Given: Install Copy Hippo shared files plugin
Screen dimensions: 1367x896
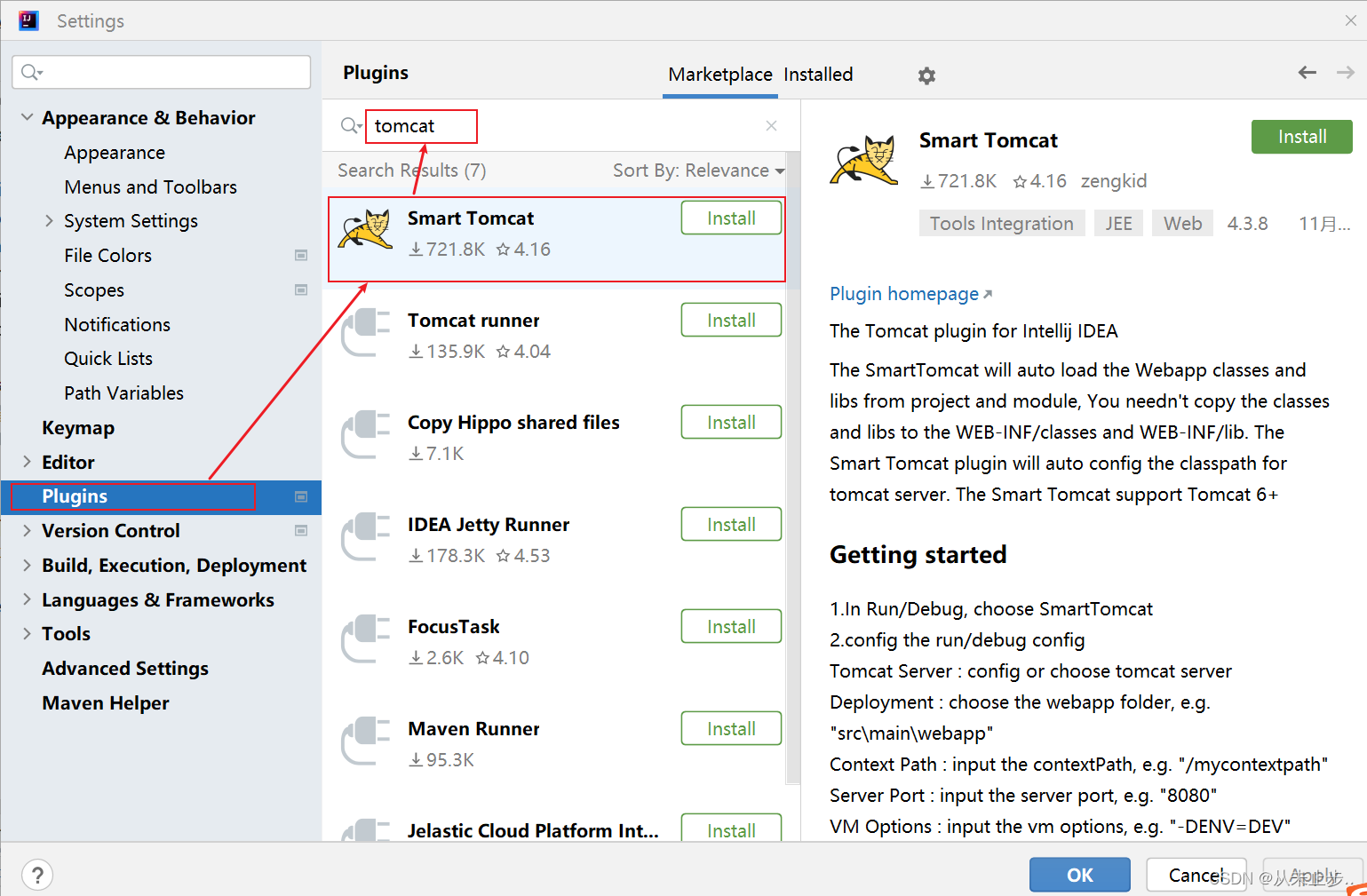Looking at the screenshot, I should tap(731, 423).
